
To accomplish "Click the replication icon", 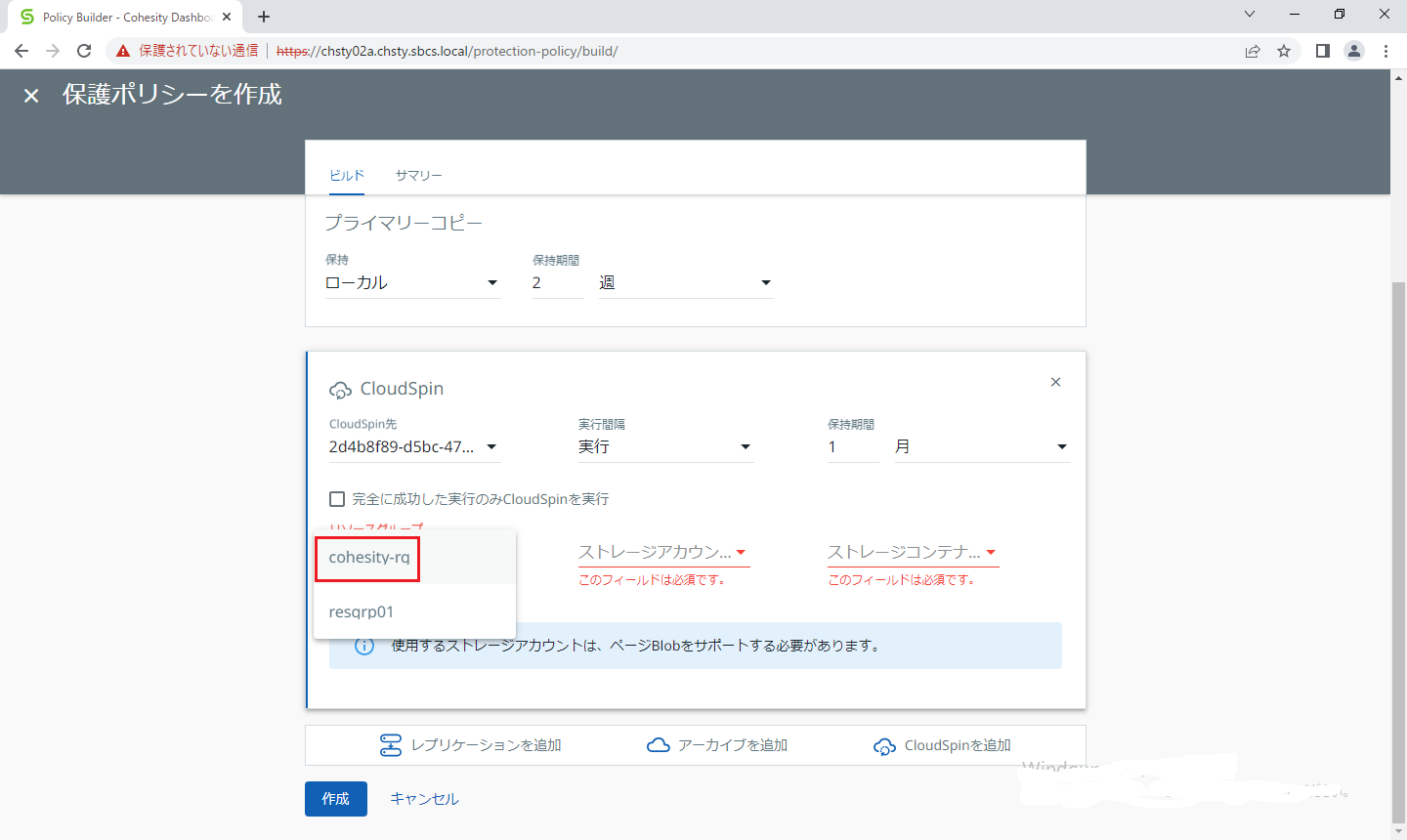I will click(390, 745).
